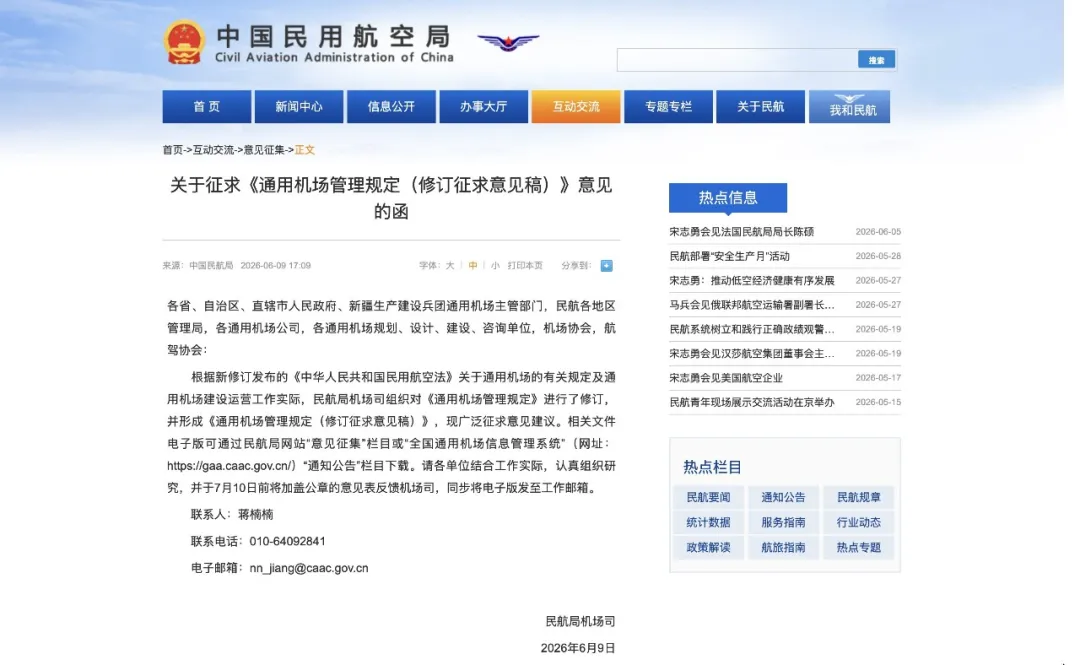Click 正文 in the breadcrumb
The height and width of the screenshot is (665, 1080).
pyautogui.click(x=304, y=150)
